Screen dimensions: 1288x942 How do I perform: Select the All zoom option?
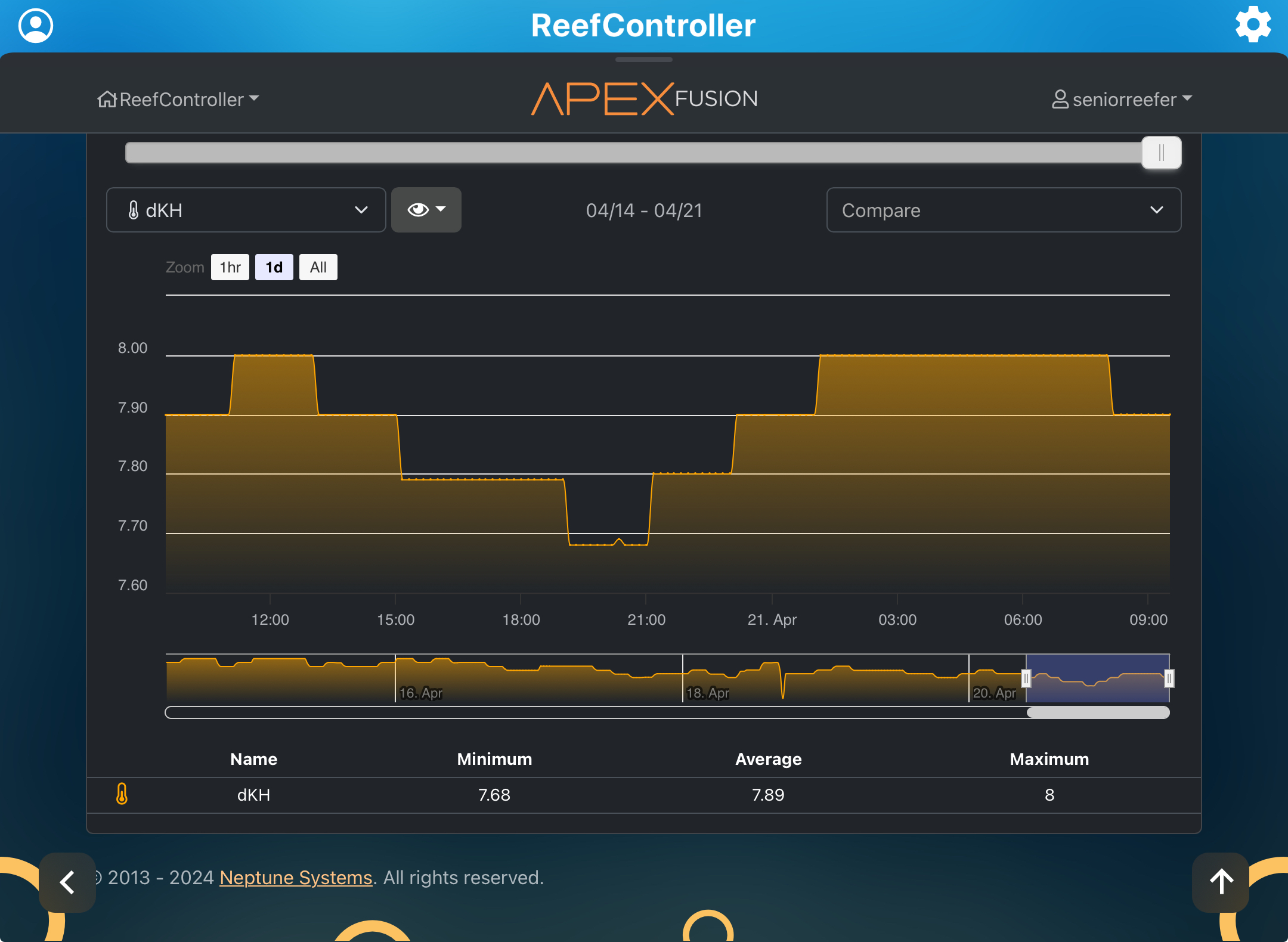click(x=318, y=267)
